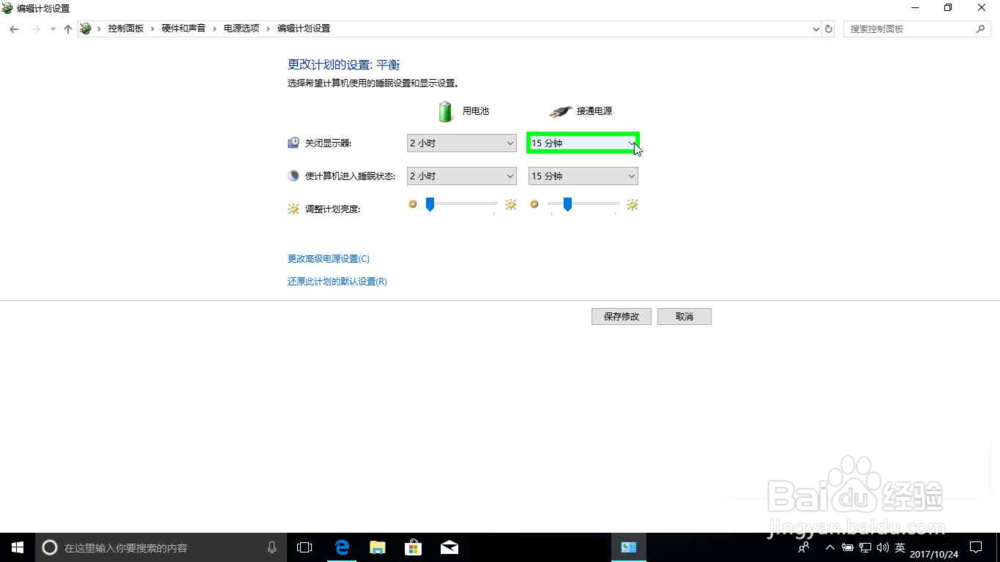Click the Control Panel taskbar button

click(x=629, y=547)
